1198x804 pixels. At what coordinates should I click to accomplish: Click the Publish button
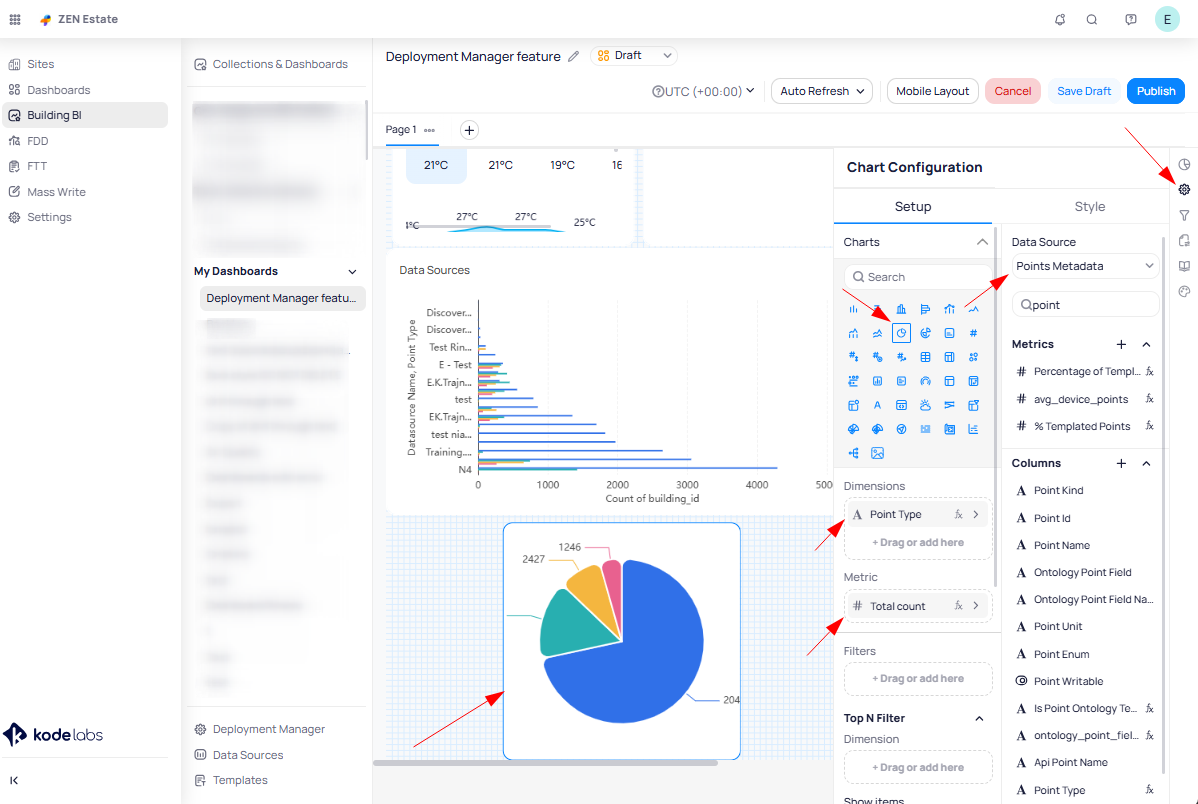(x=1155, y=91)
